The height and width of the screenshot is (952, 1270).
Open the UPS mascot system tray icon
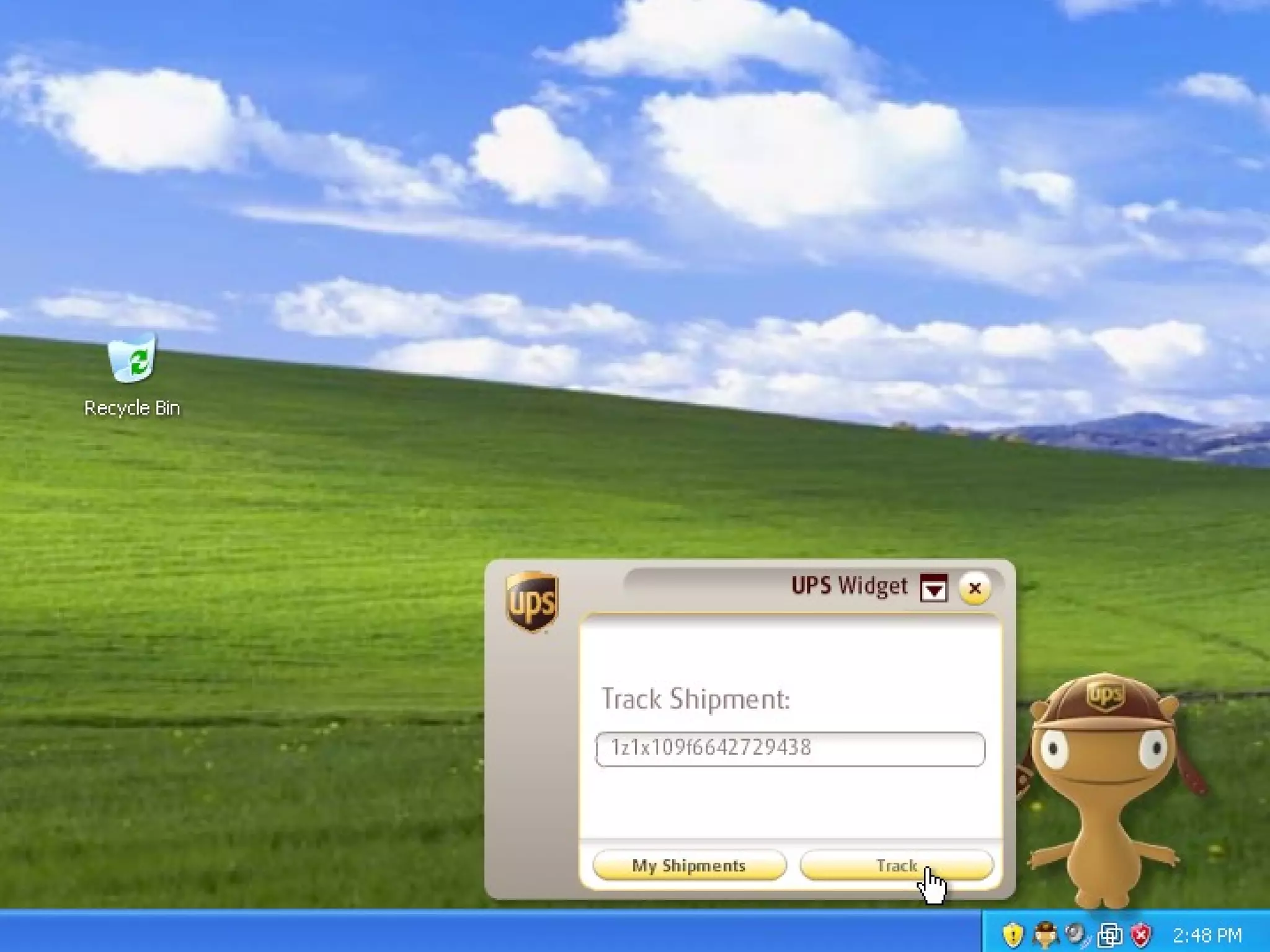point(1045,934)
